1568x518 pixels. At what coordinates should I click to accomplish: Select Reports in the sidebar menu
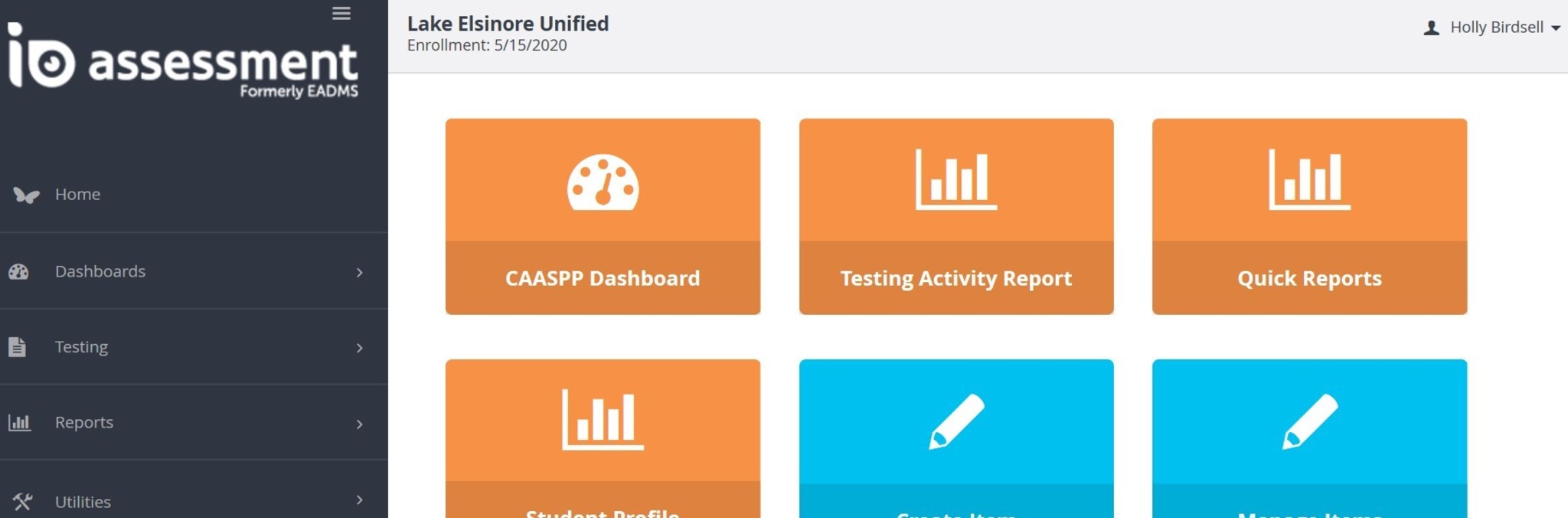(84, 422)
